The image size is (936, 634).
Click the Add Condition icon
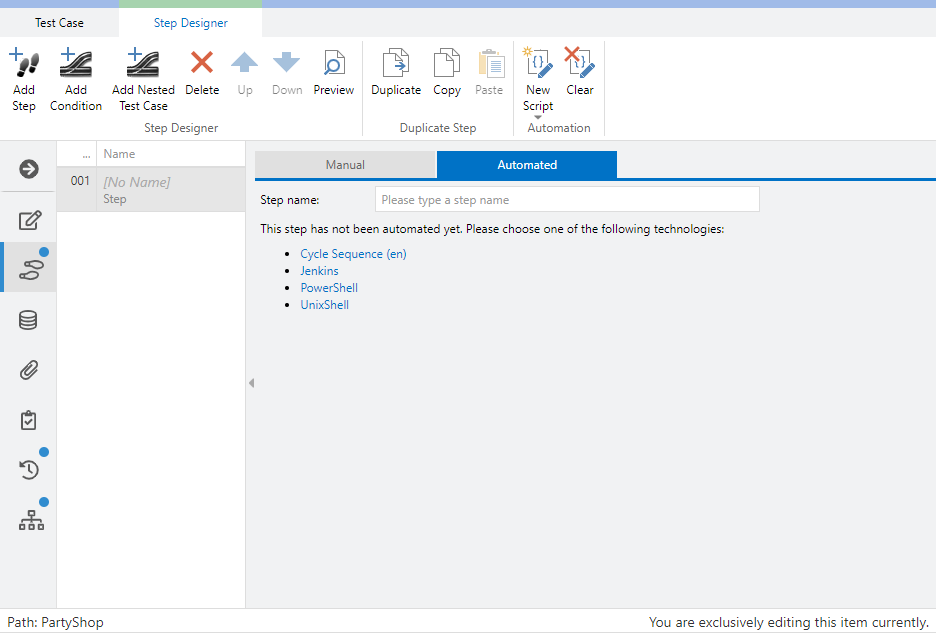pos(76,65)
